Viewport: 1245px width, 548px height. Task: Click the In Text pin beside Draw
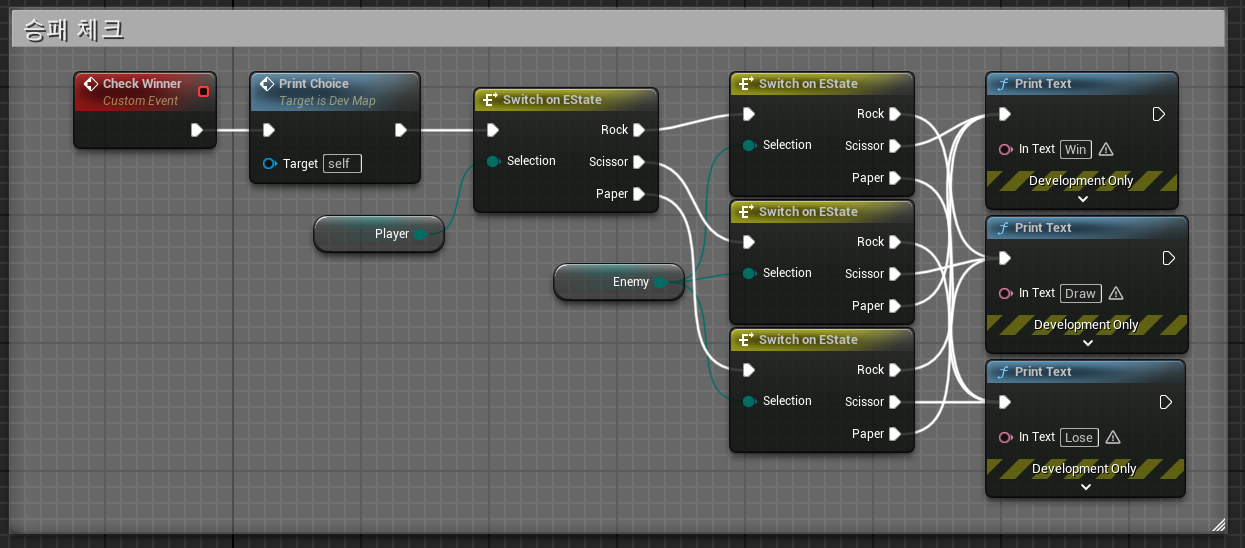(1005, 293)
